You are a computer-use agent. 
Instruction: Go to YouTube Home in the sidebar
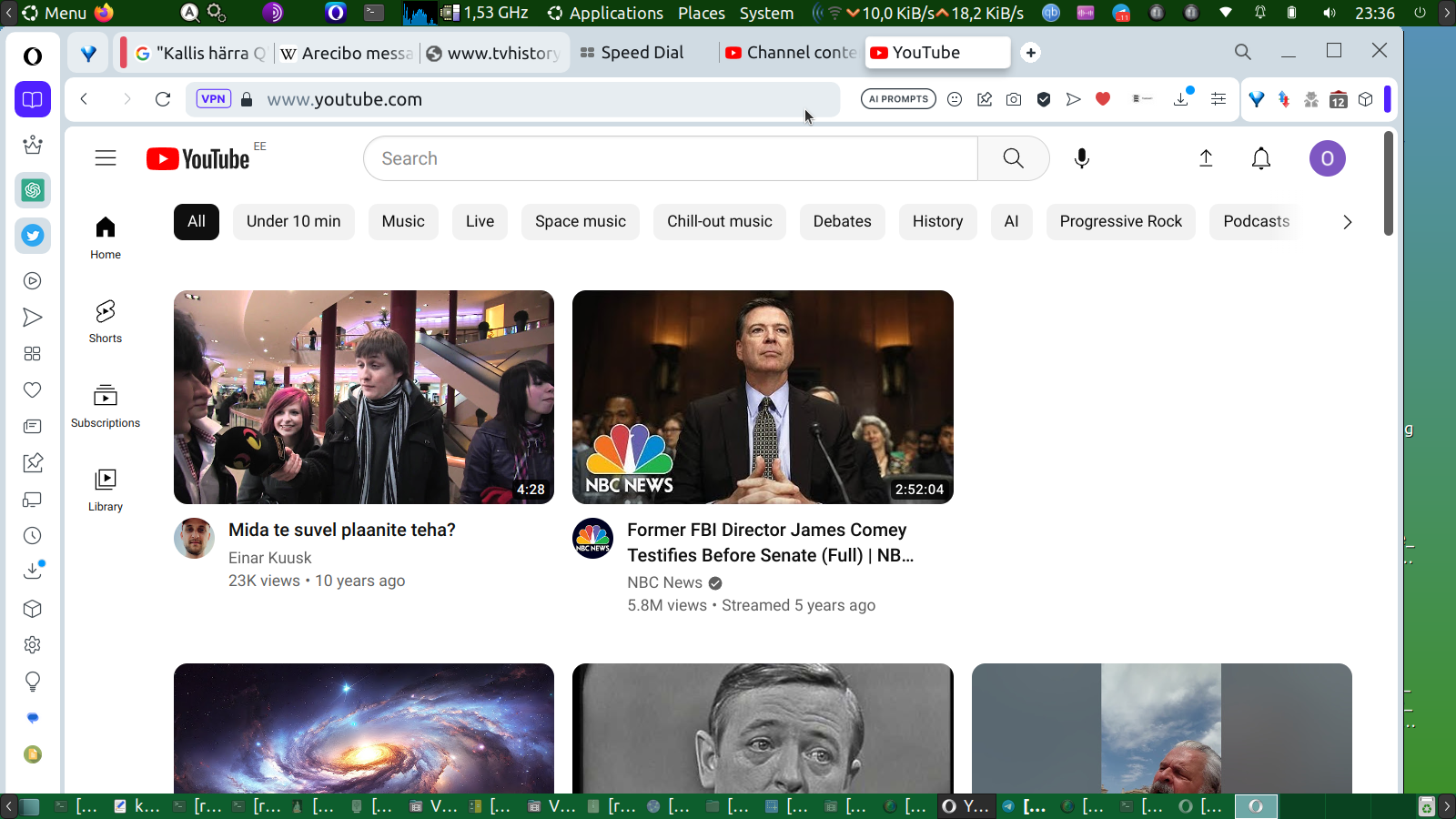pyautogui.click(x=106, y=238)
